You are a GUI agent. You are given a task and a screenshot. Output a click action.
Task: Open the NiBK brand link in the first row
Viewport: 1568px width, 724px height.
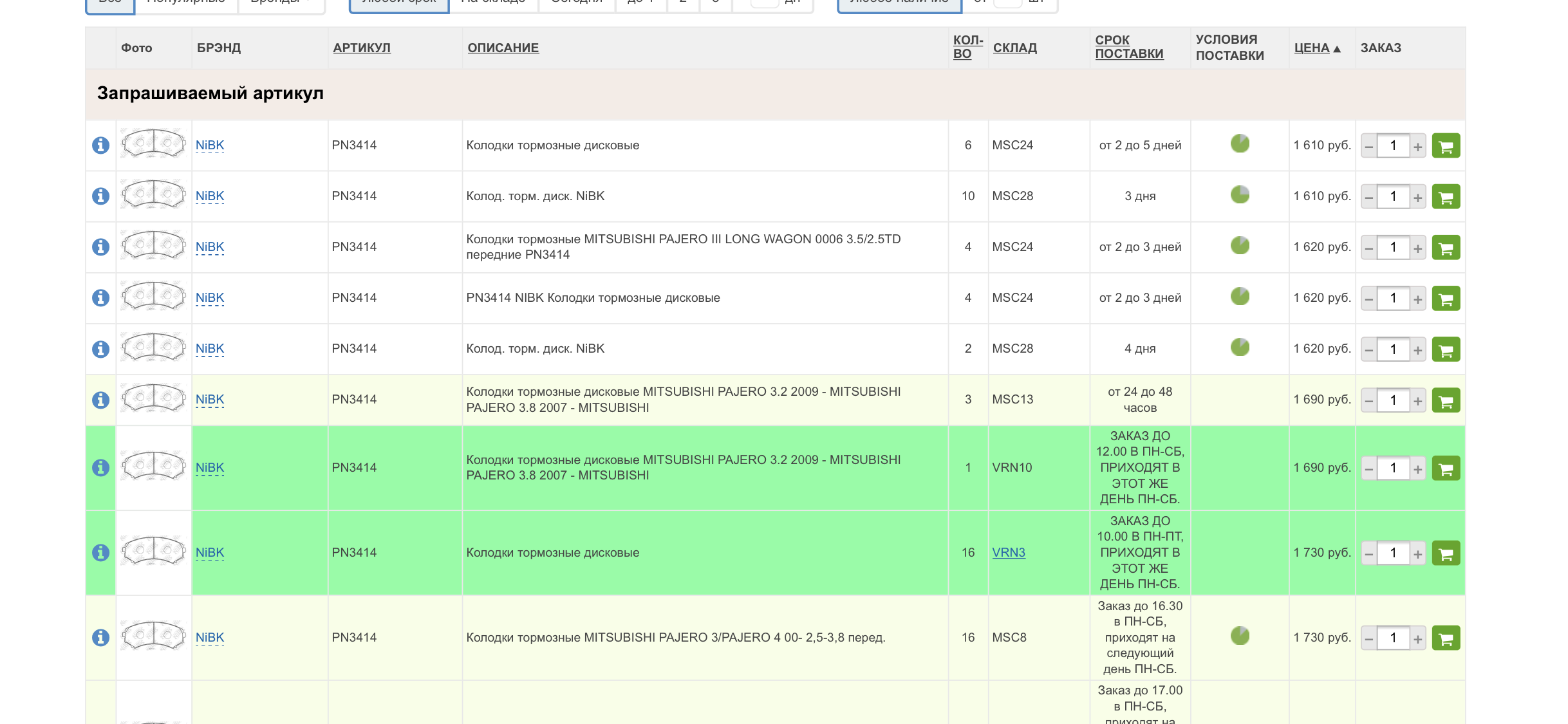[210, 145]
